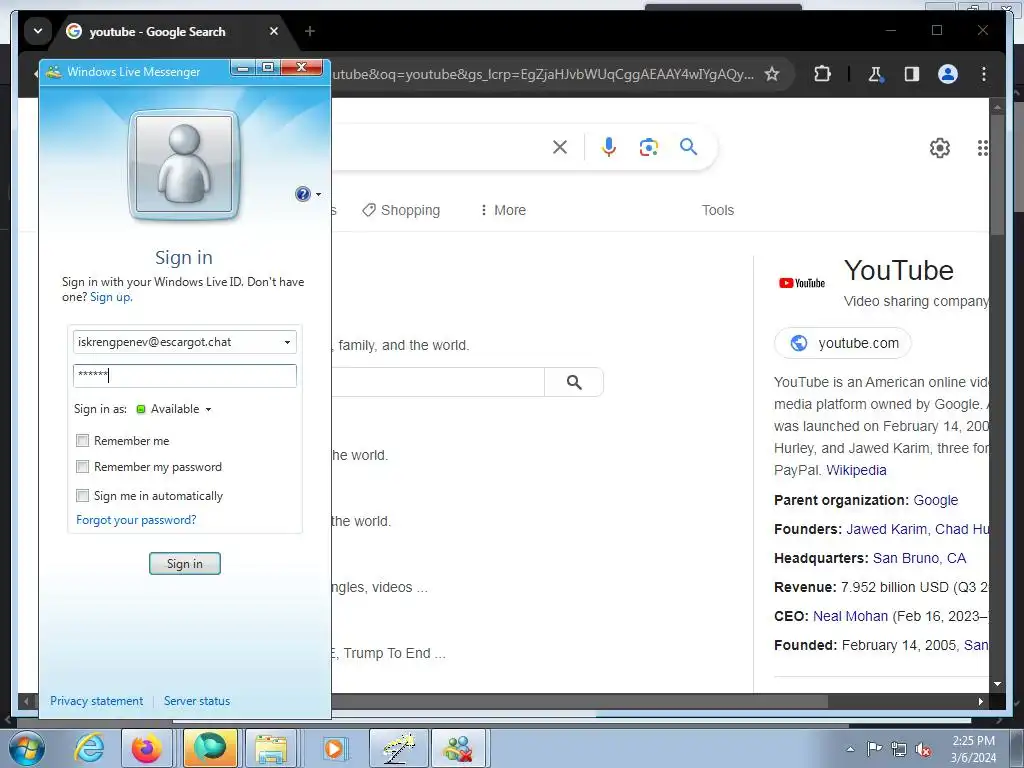Click the taskbar clock showing 2:25 PM
This screenshot has width=1024, height=768.
click(973, 749)
